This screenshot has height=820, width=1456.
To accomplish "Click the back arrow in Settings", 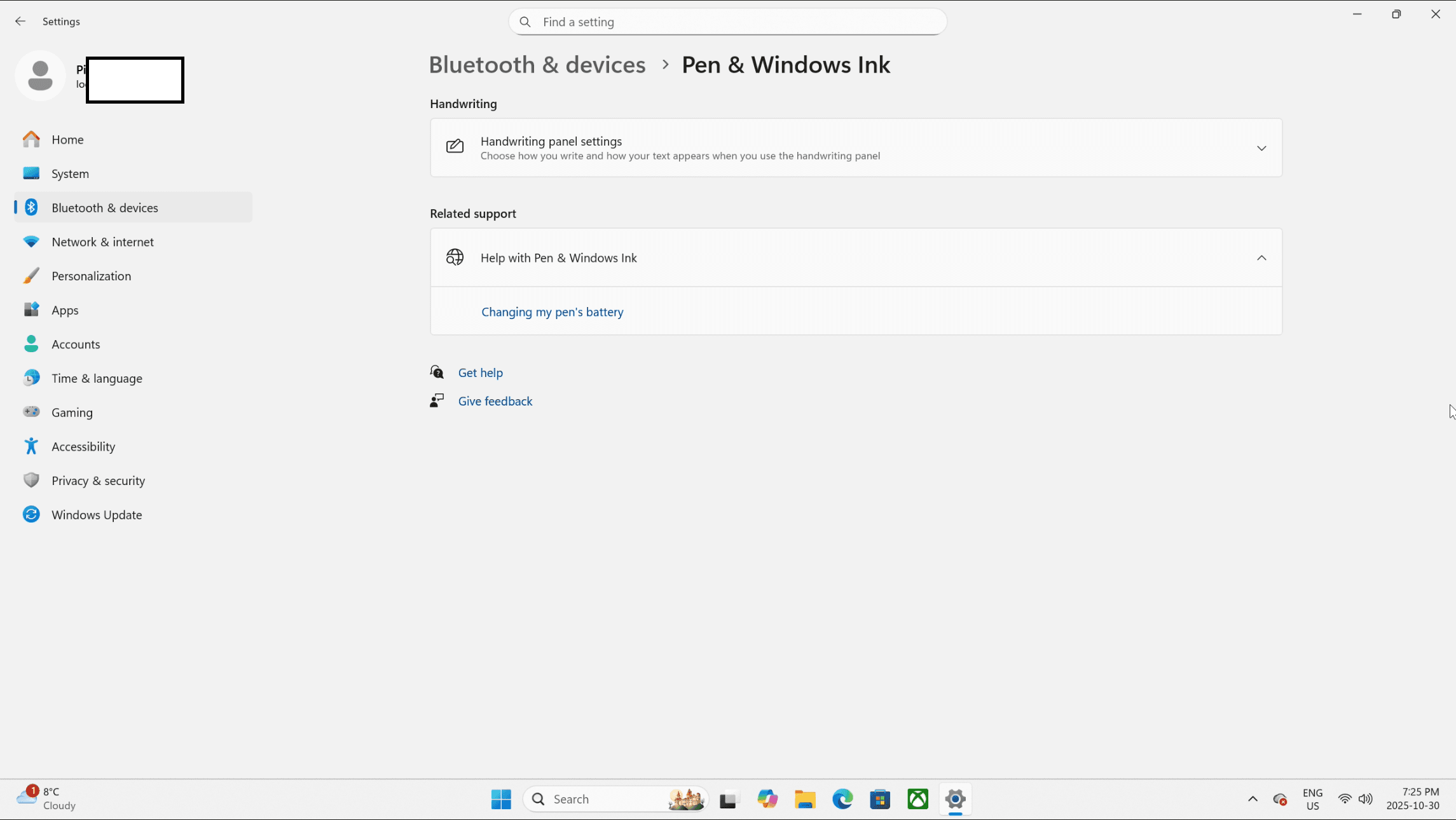I will pyautogui.click(x=20, y=22).
